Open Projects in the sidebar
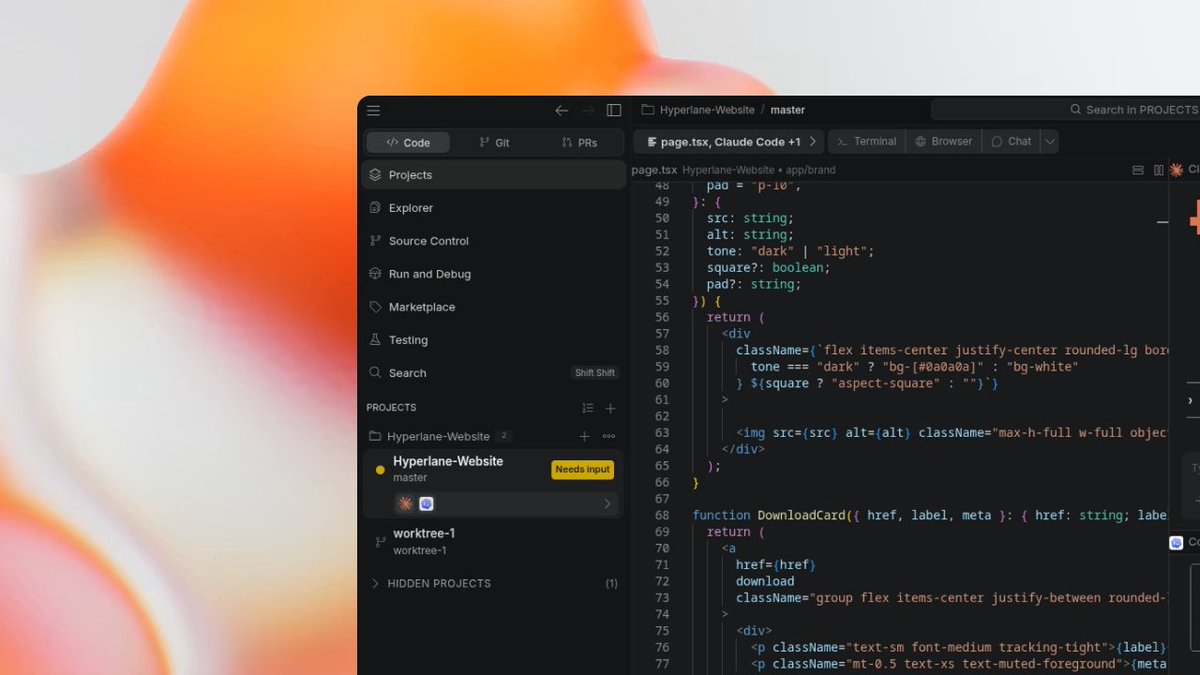This screenshot has width=1200, height=675. click(x=494, y=175)
